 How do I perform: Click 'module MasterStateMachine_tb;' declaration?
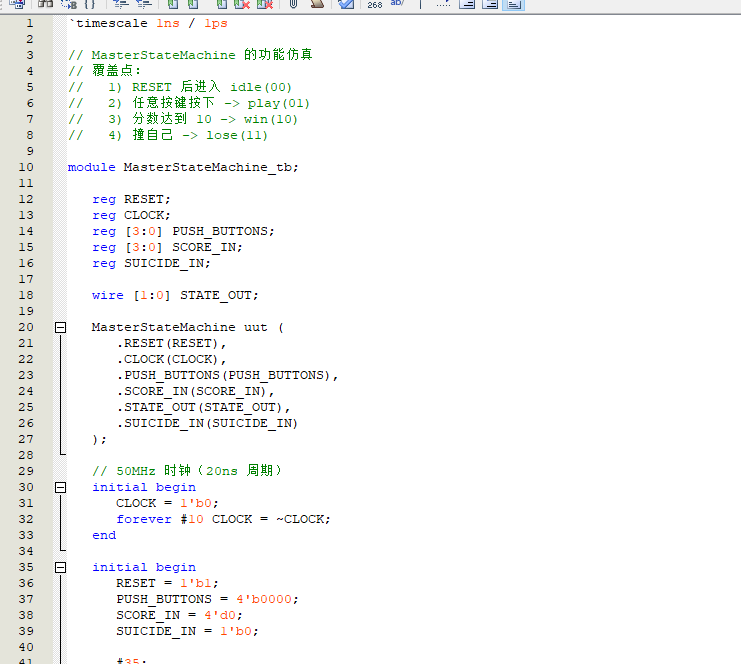183,167
